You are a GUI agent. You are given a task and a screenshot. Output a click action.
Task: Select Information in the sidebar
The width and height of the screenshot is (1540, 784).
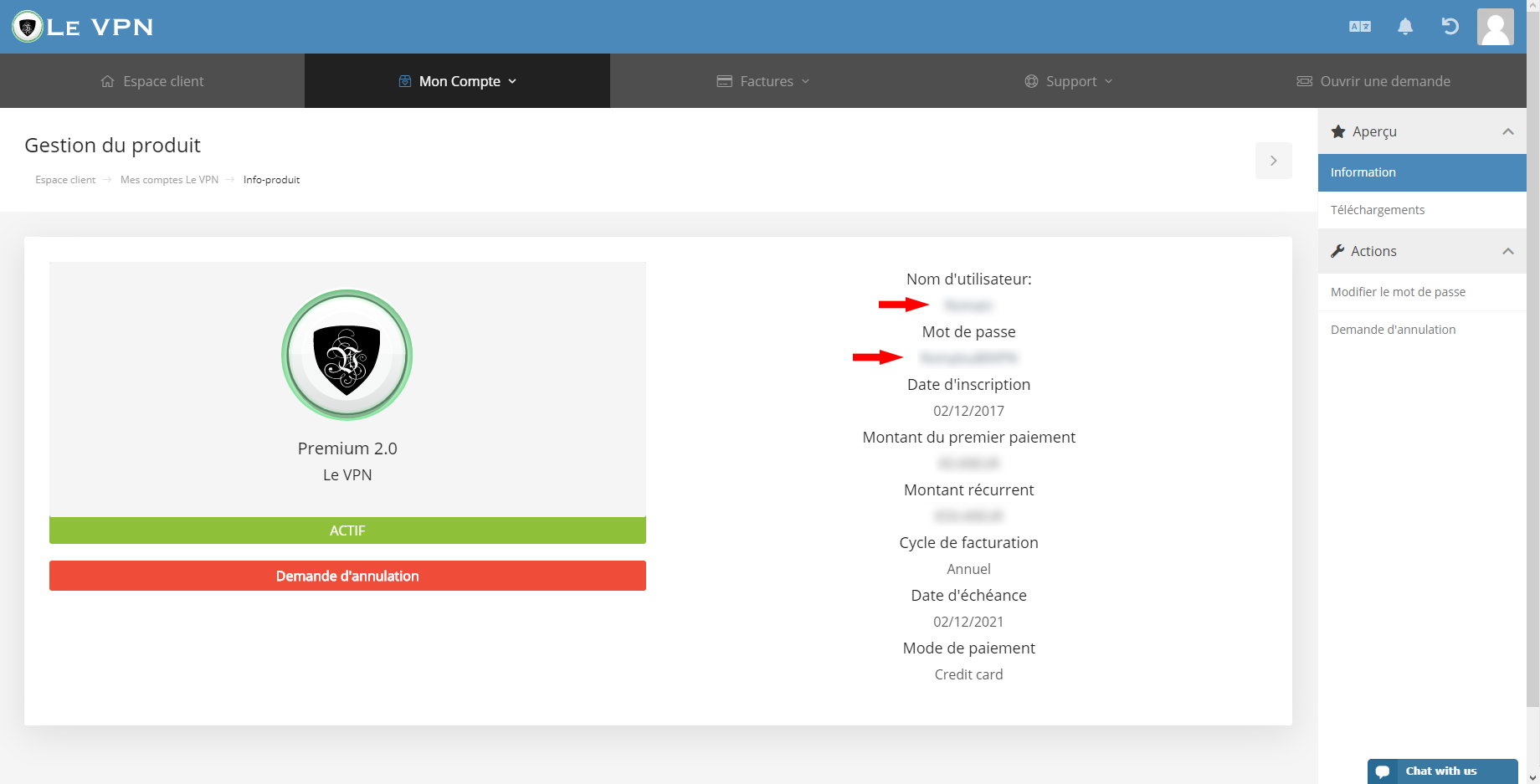pos(1422,172)
